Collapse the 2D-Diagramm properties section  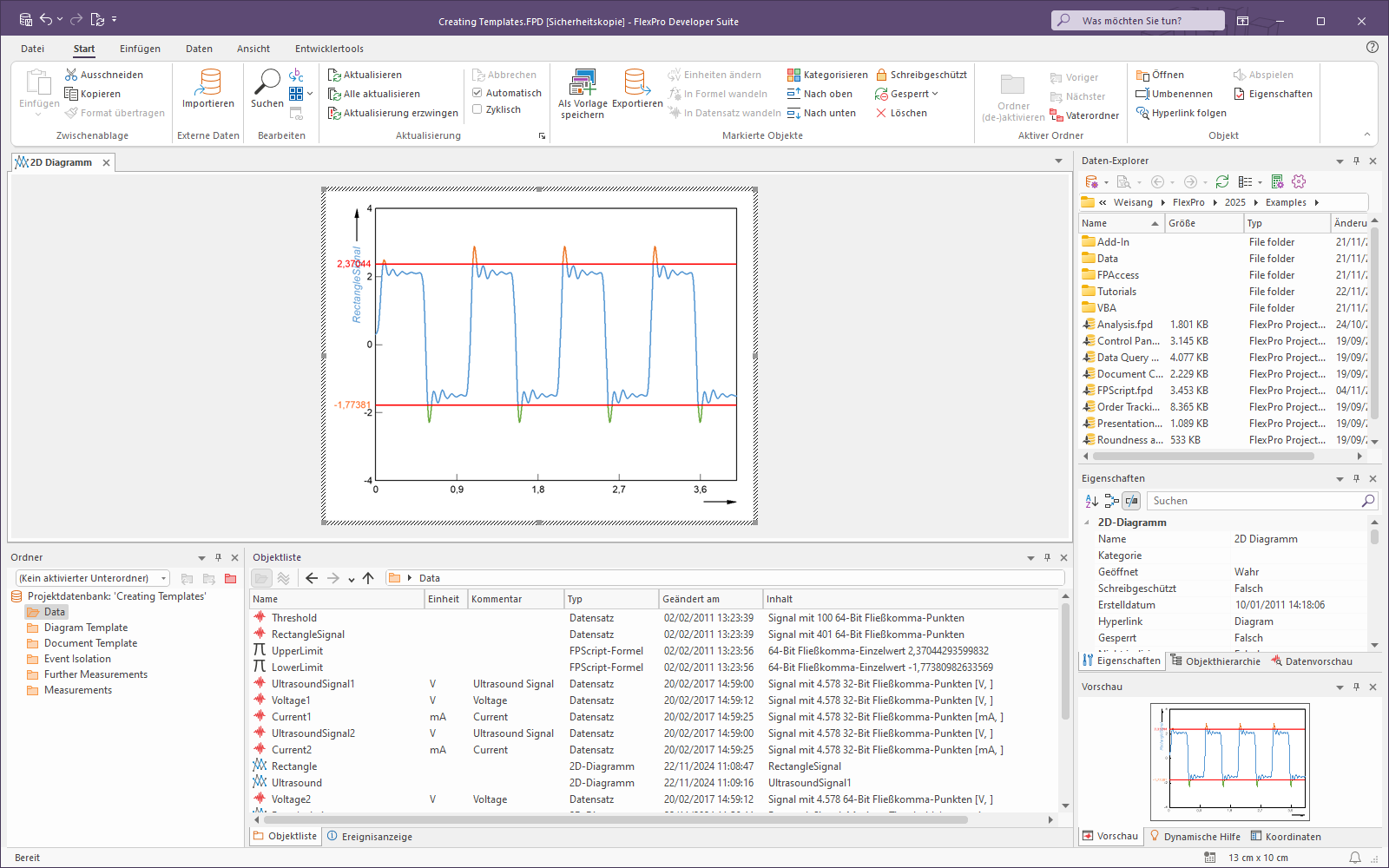coord(1087,523)
